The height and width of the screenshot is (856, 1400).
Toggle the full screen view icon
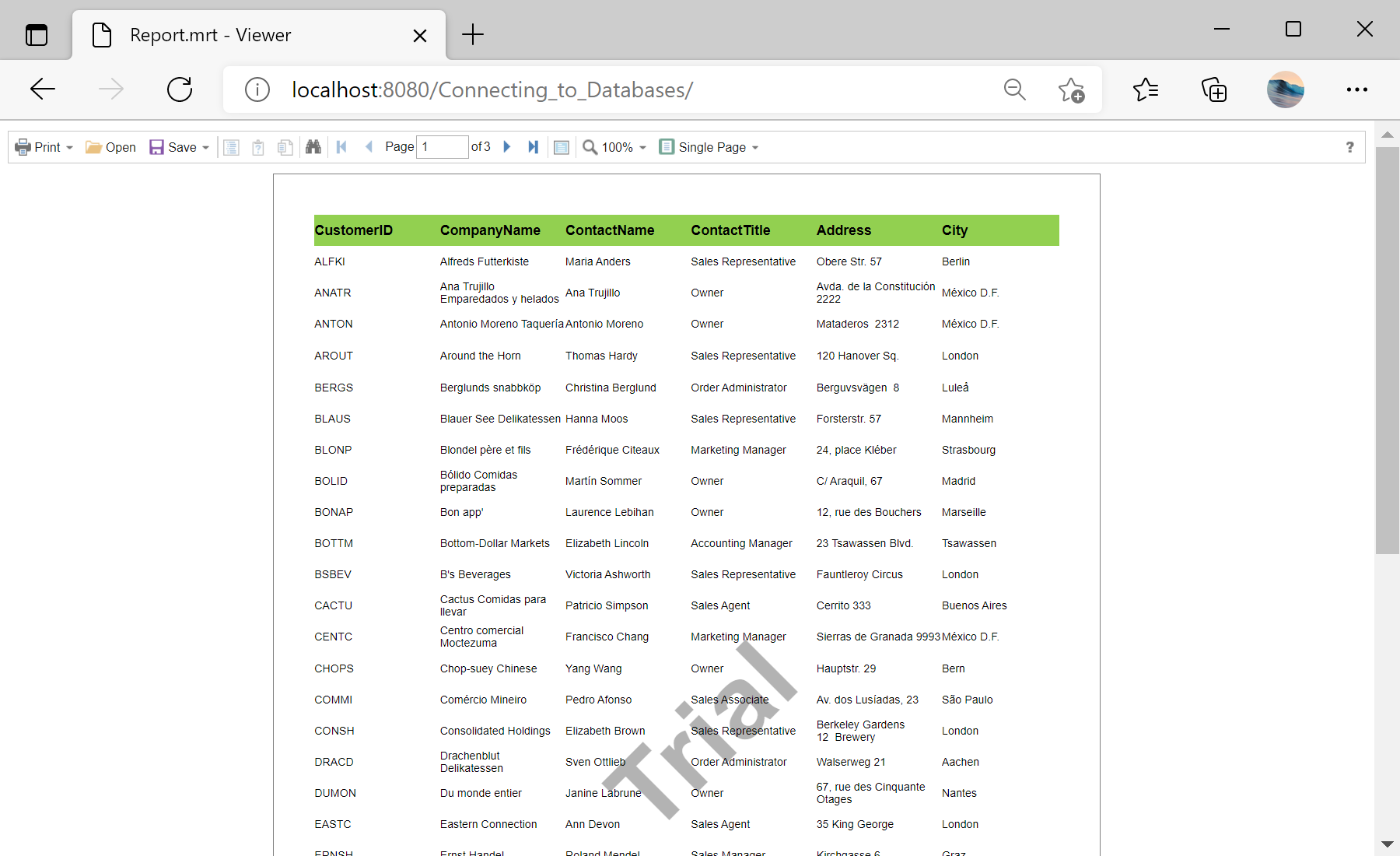coord(562,147)
